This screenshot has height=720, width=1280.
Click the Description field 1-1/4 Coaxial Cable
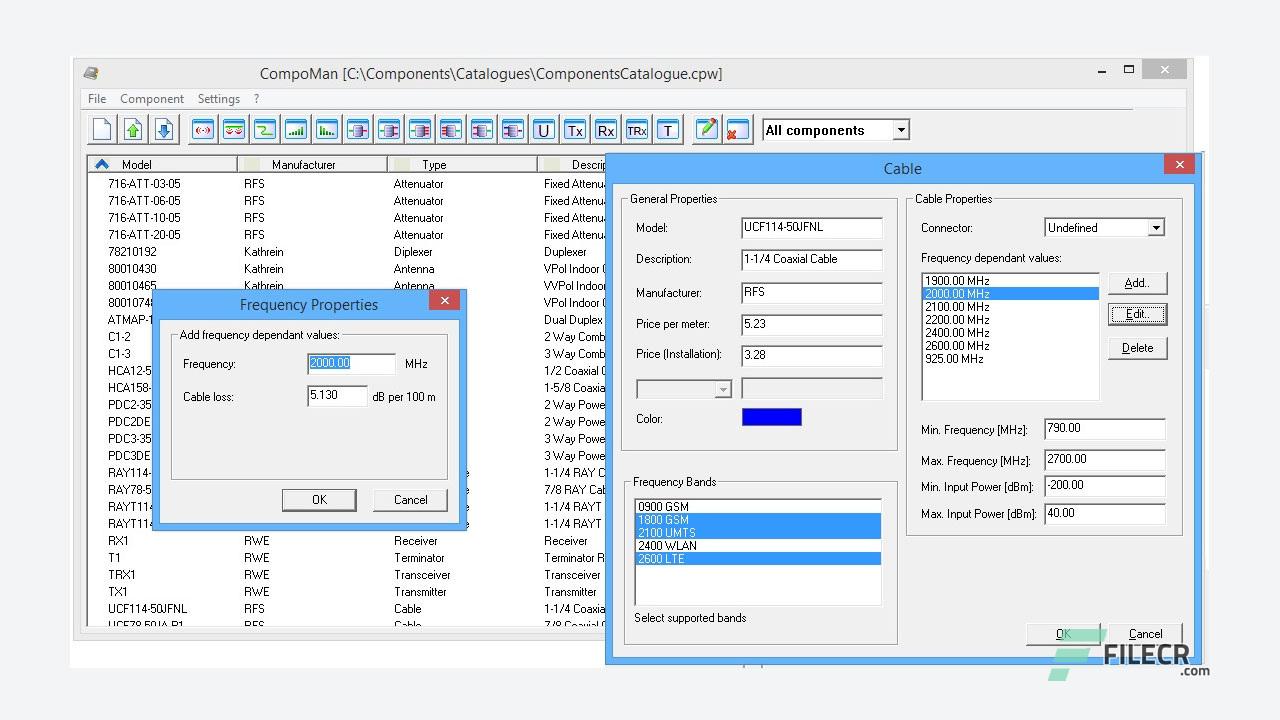[x=812, y=259]
